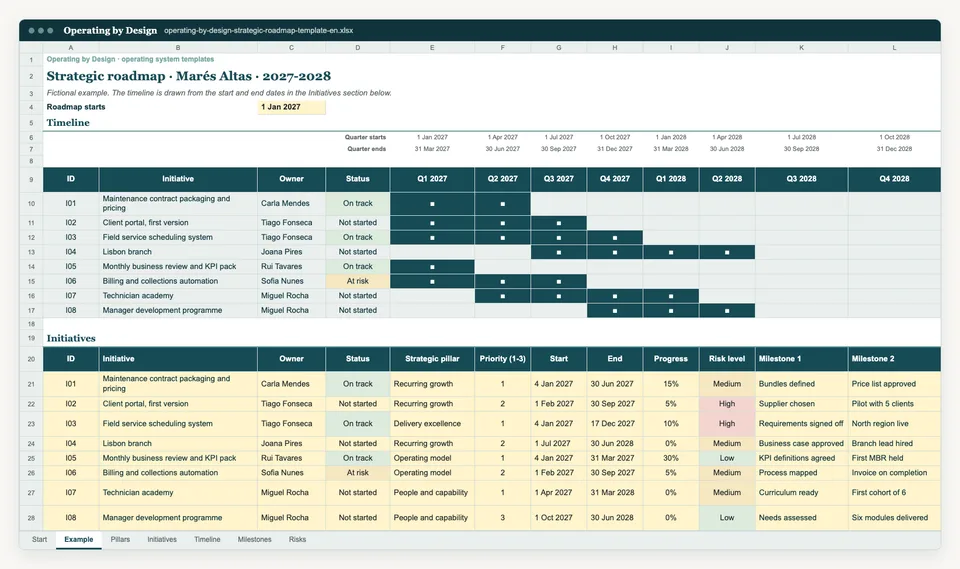Click risk level 'High' for I02
Image resolution: width=960 pixels, height=569 pixels.
727,404
